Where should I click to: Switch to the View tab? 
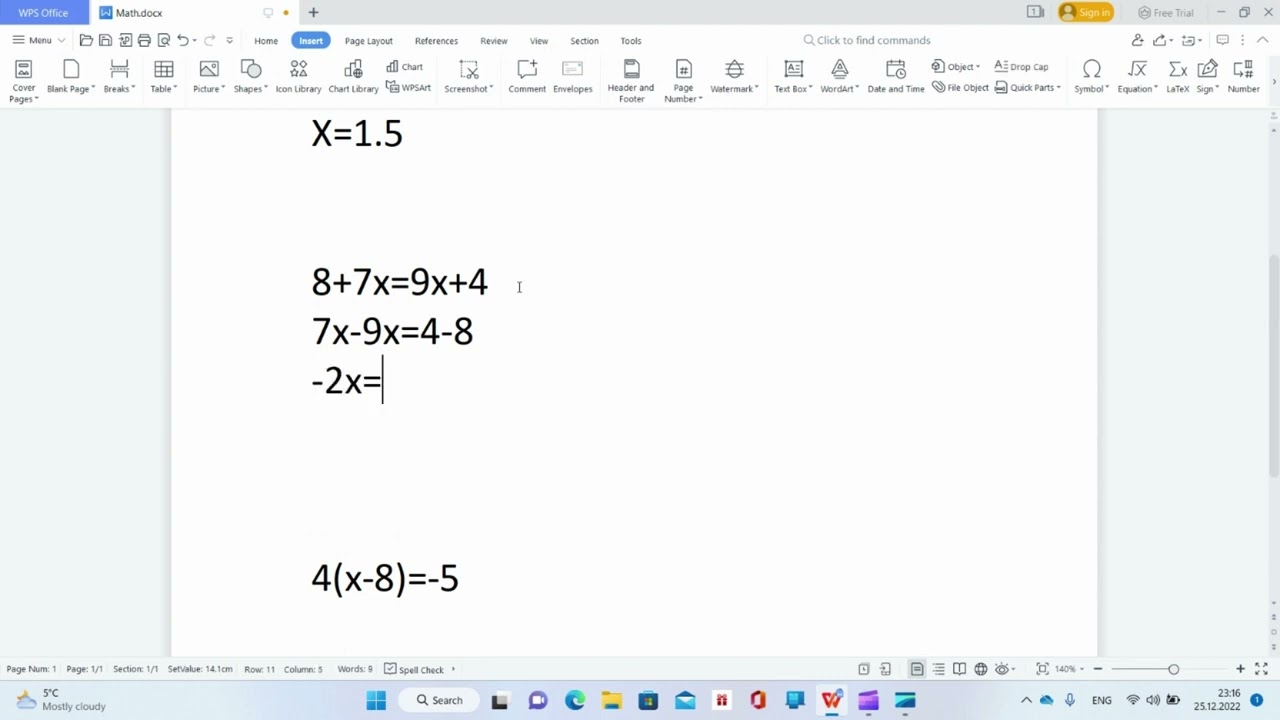pos(539,41)
